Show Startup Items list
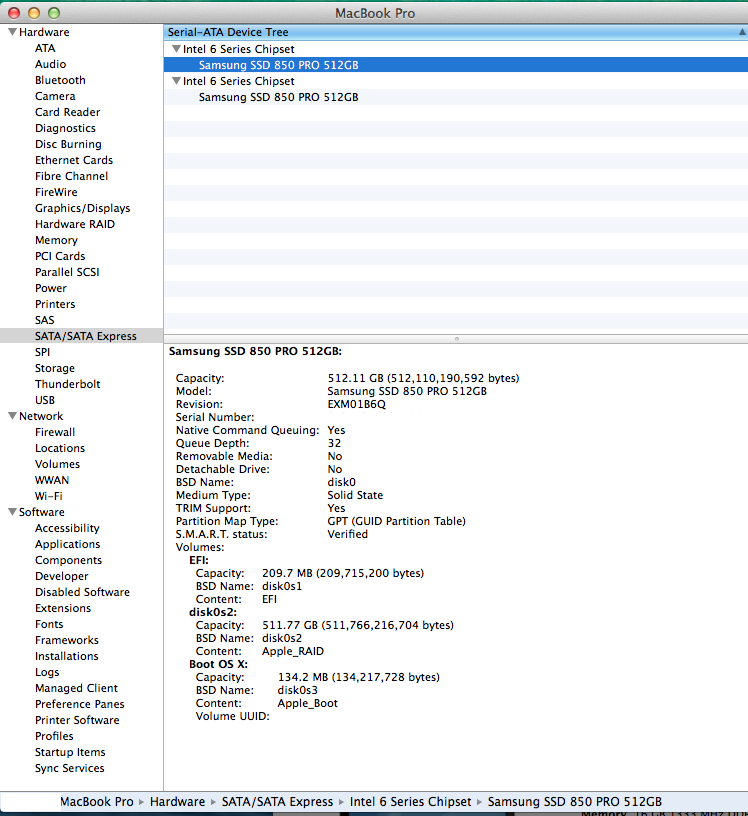Screen dimensions: 748x816 70,752
